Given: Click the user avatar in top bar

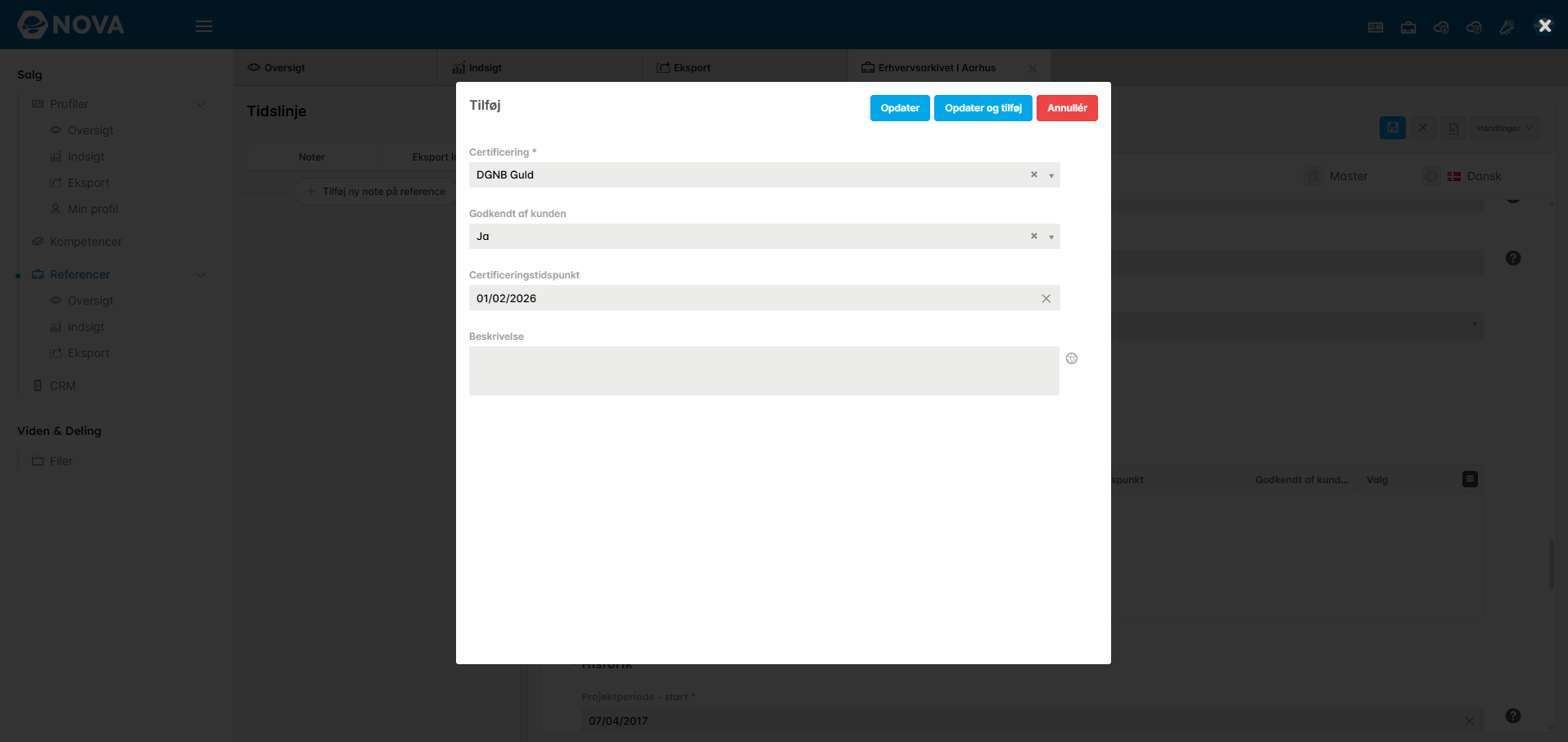Looking at the screenshot, I should click(1544, 25).
